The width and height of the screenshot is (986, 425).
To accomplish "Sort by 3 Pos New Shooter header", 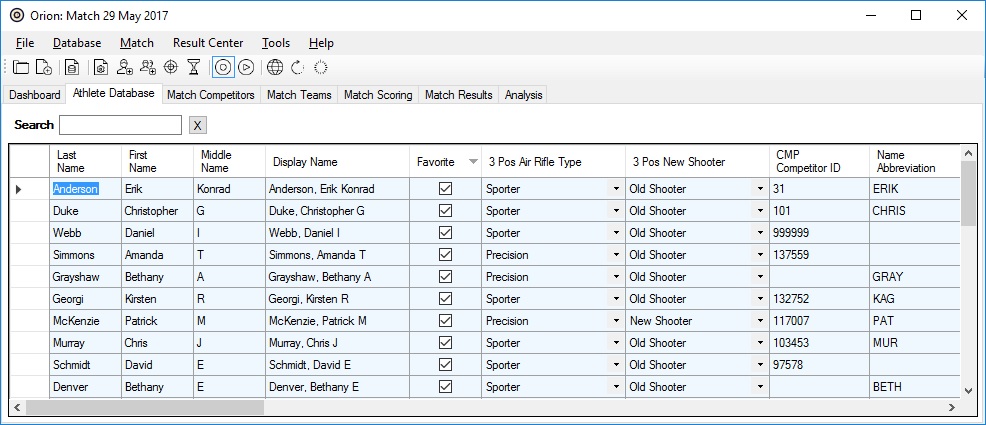I will click(x=697, y=162).
